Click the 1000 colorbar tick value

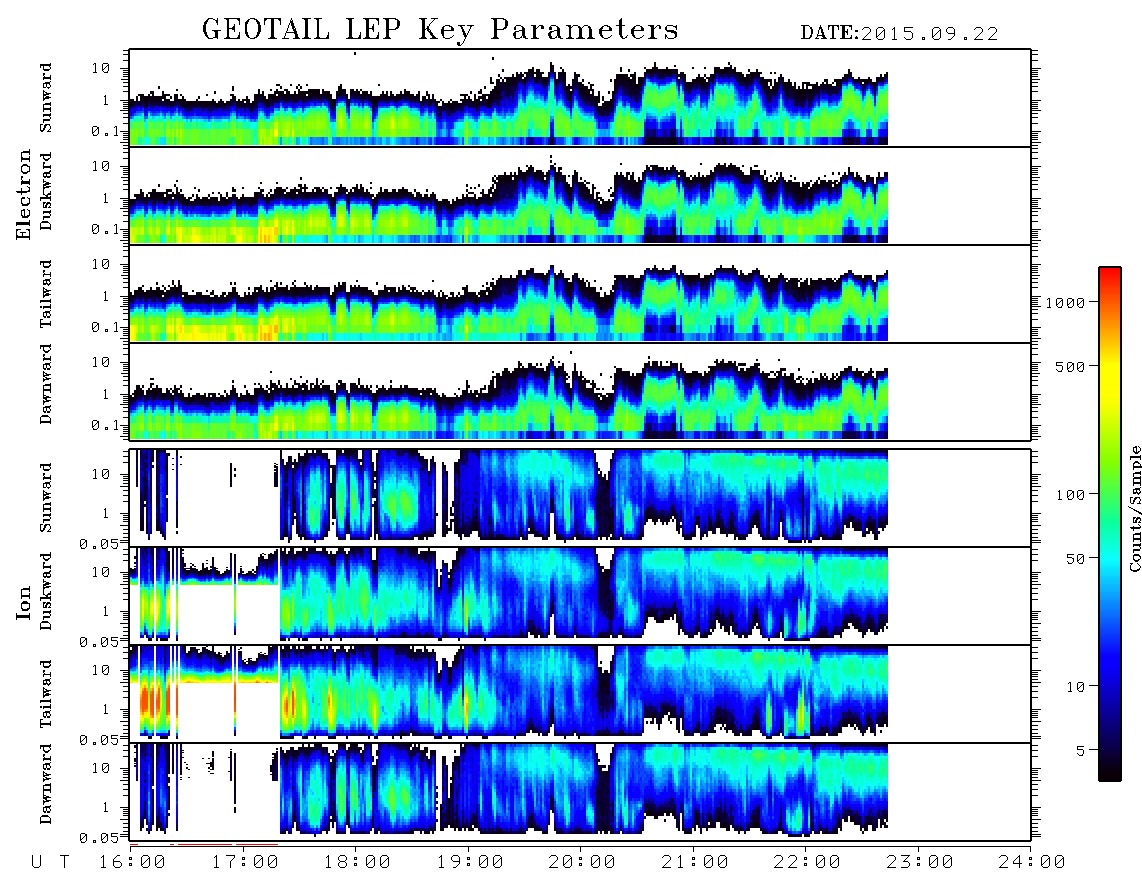[1065, 302]
